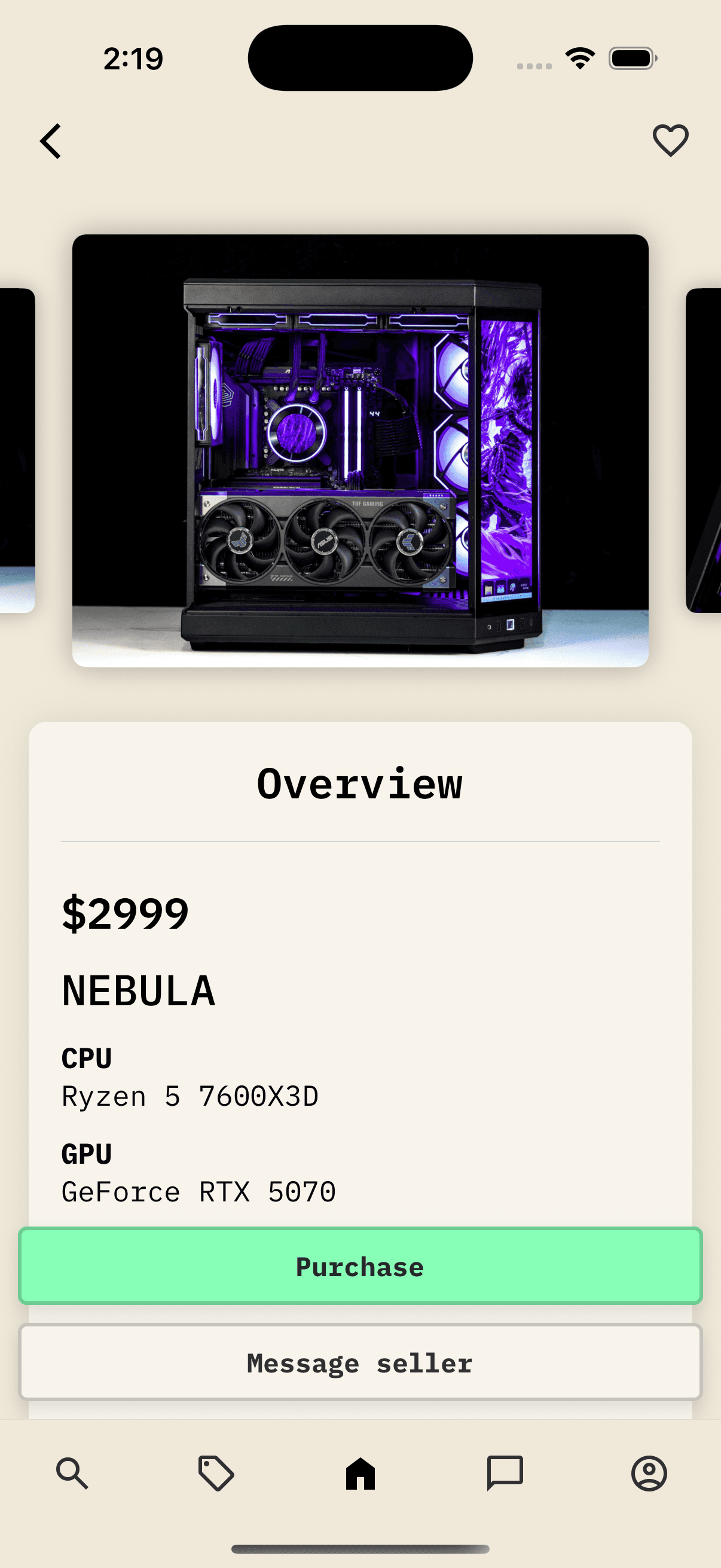
Task: Tap the Ryzen 5 7600X3D CPU spec
Action: 190,1097
